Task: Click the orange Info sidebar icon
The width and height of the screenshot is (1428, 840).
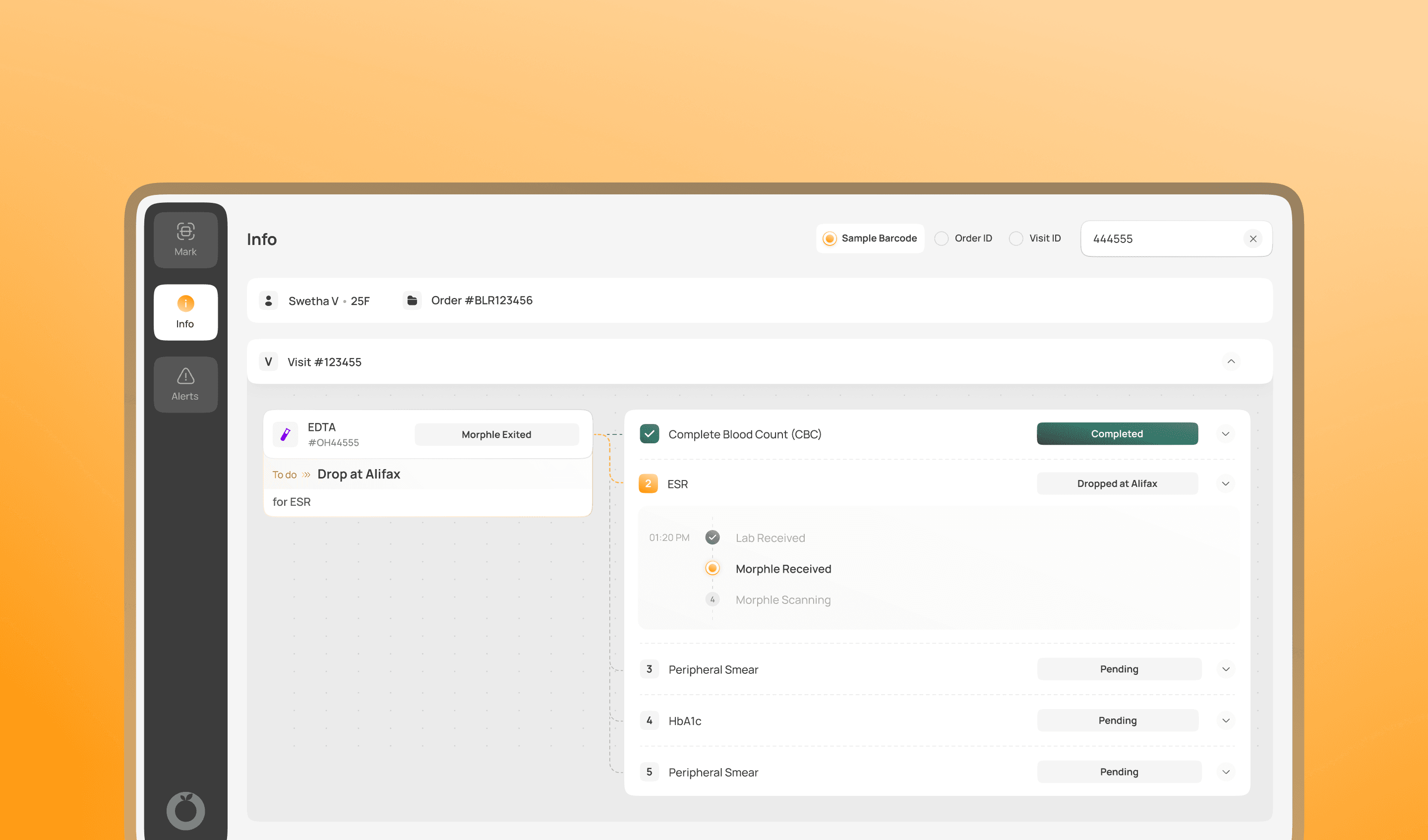Action: point(185,304)
